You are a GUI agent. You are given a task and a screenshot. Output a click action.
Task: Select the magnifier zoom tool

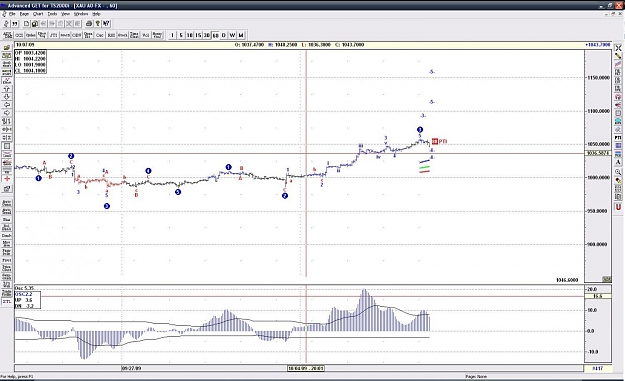pos(618,172)
